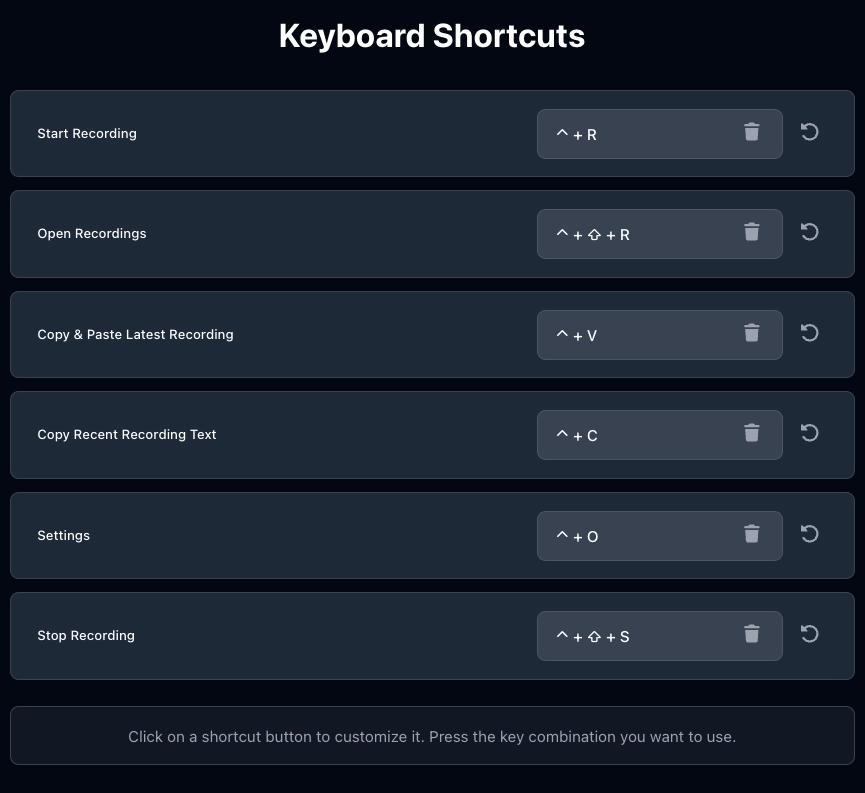Click the trash icon for Open Recordings

751,232
